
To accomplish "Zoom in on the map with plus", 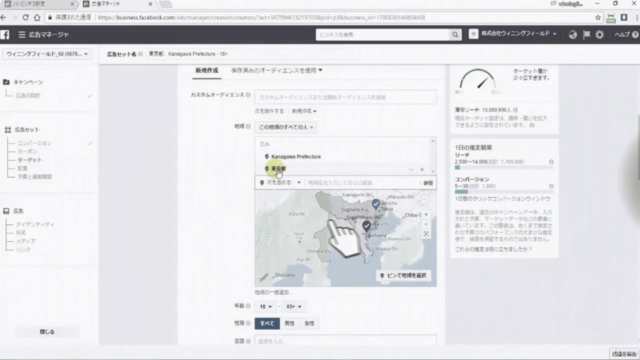I will click(426, 215).
